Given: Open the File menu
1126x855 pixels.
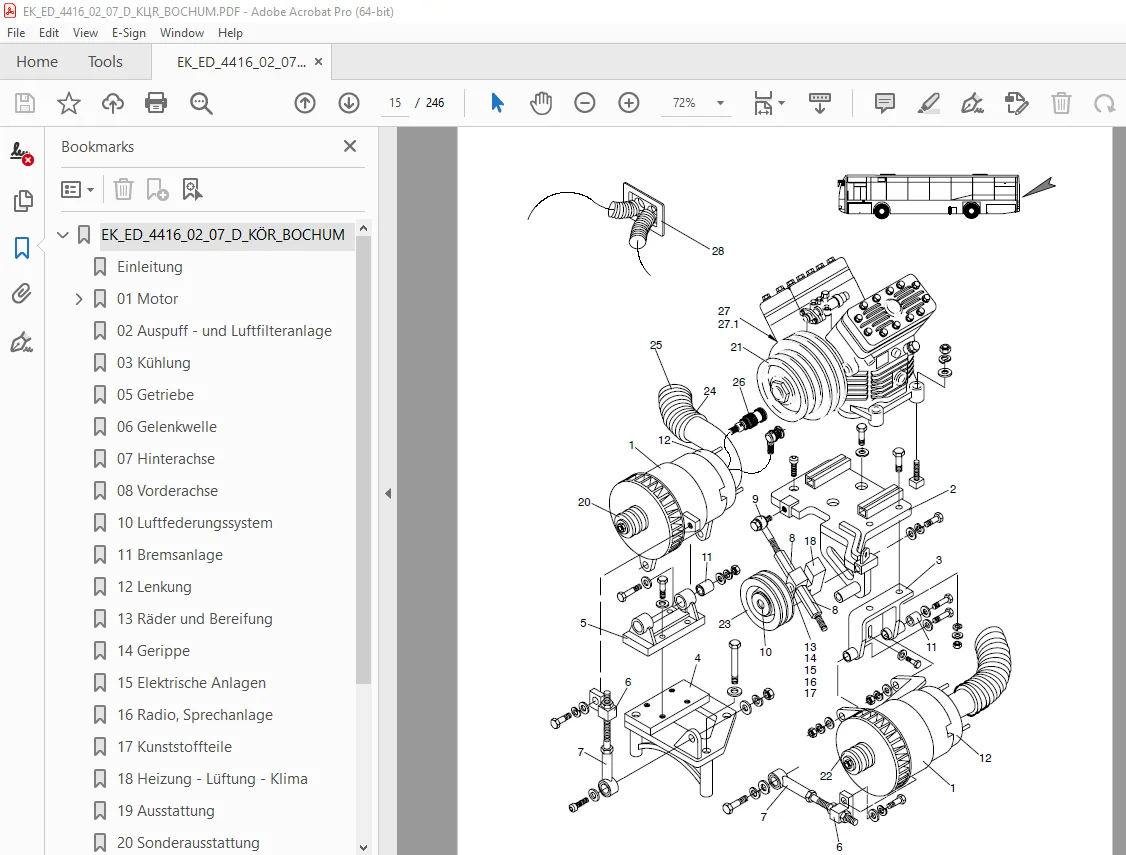Looking at the screenshot, I should point(16,33).
